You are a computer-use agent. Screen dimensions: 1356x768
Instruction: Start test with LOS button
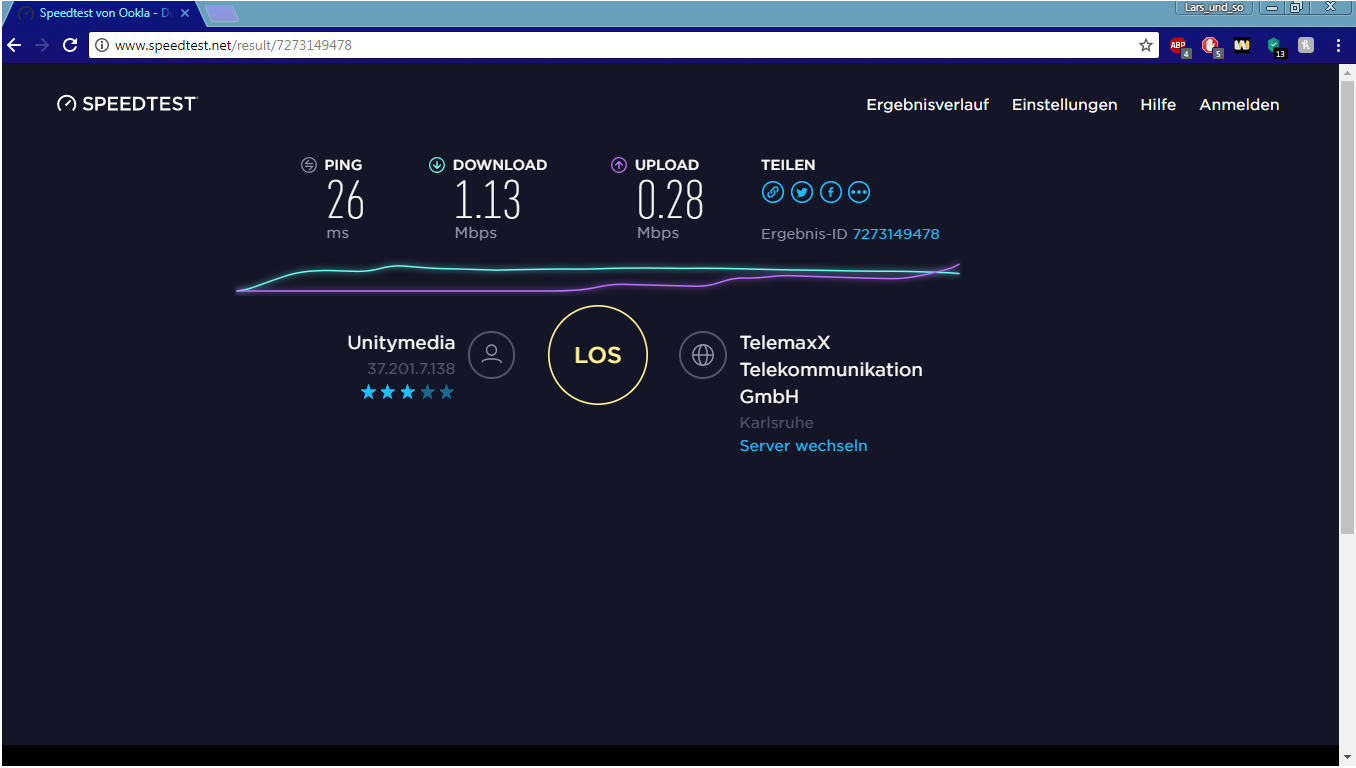tap(598, 355)
